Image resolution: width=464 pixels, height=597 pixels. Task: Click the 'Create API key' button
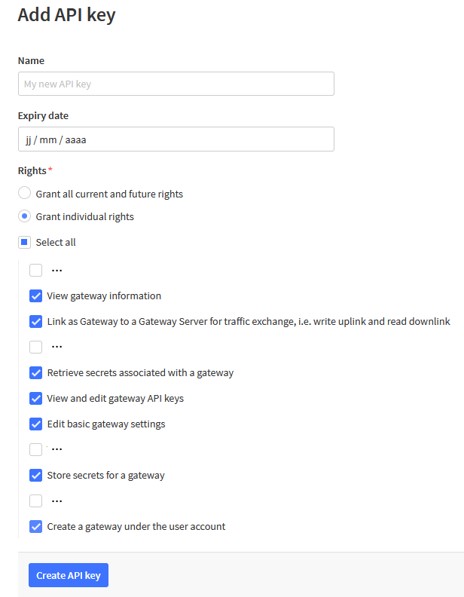click(69, 575)
